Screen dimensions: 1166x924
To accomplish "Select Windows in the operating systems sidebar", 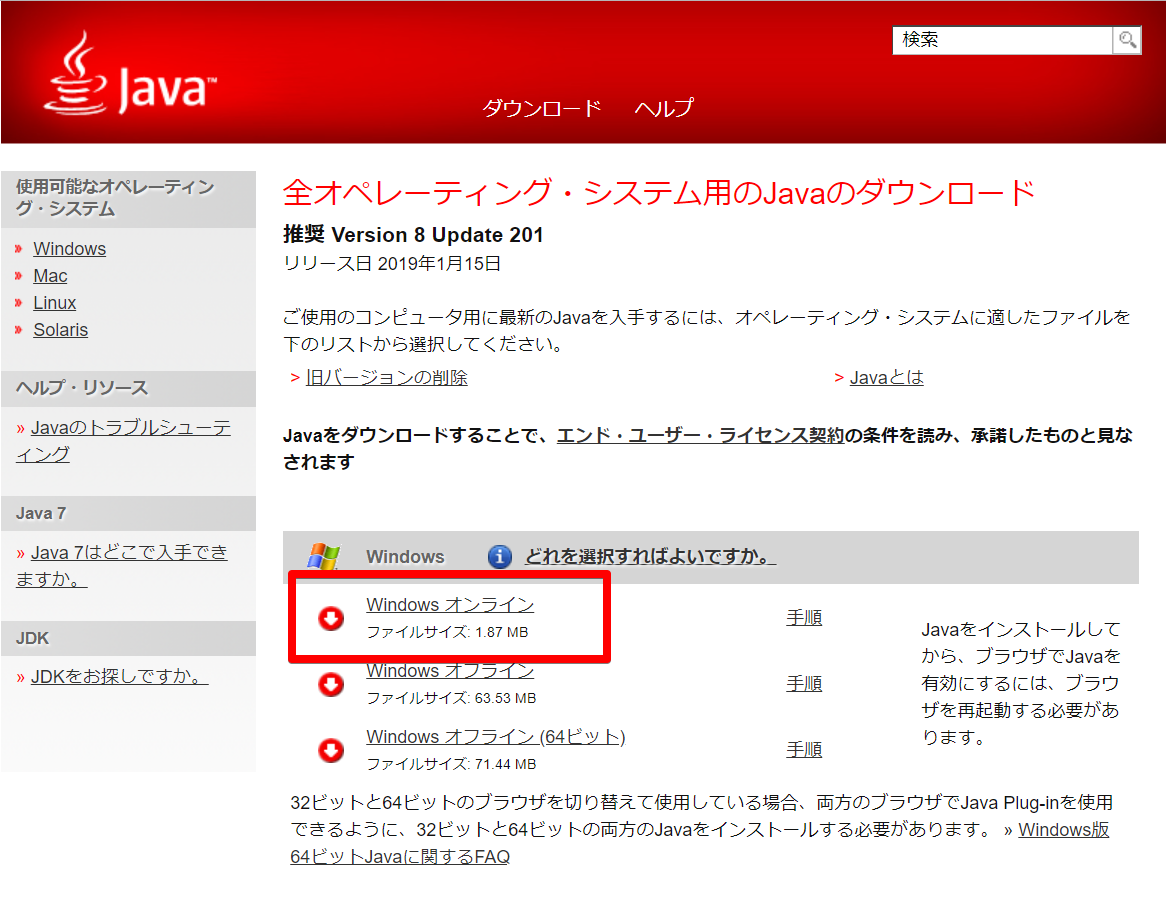I will (x=69, y=248).
